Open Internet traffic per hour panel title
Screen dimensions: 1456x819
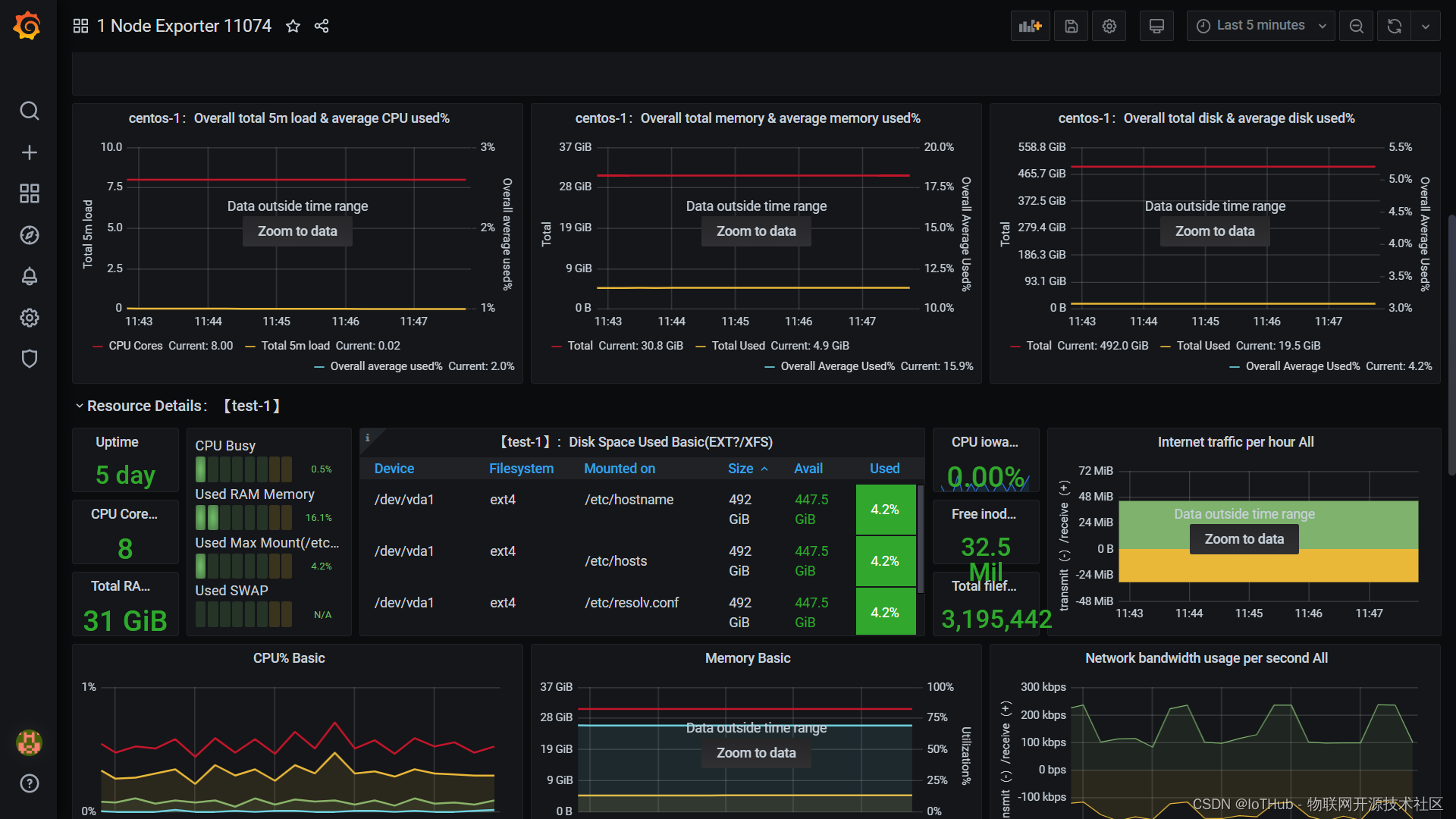(x=1235, y=442)
